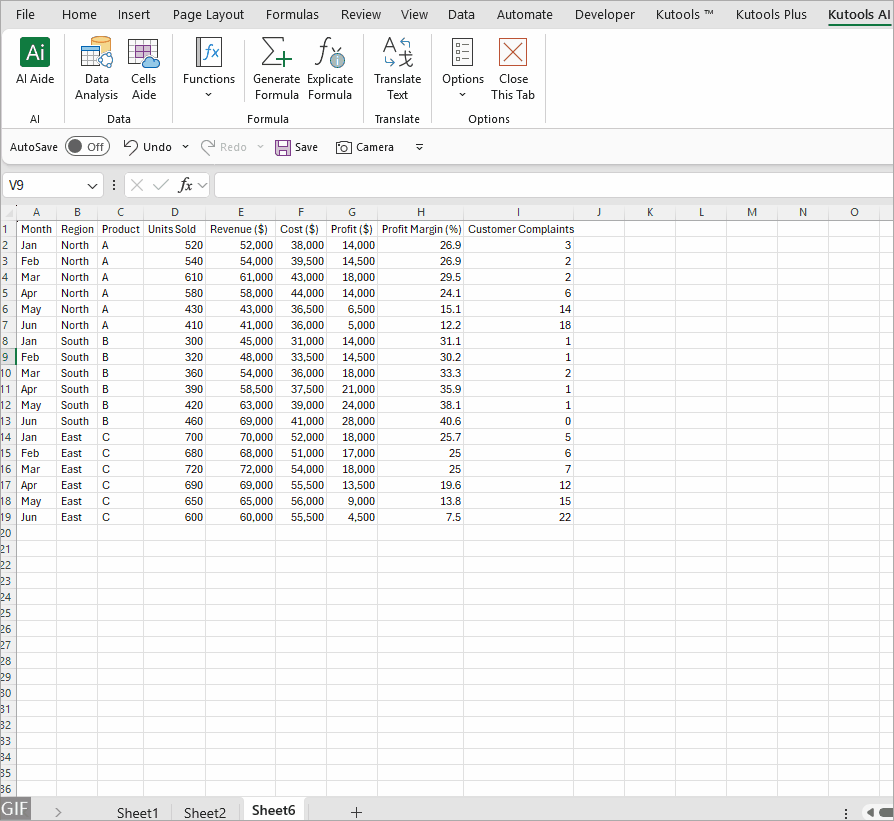Add a new worksheet with the plus button
This screenshot has height=821, width=894.
[356, 812]
